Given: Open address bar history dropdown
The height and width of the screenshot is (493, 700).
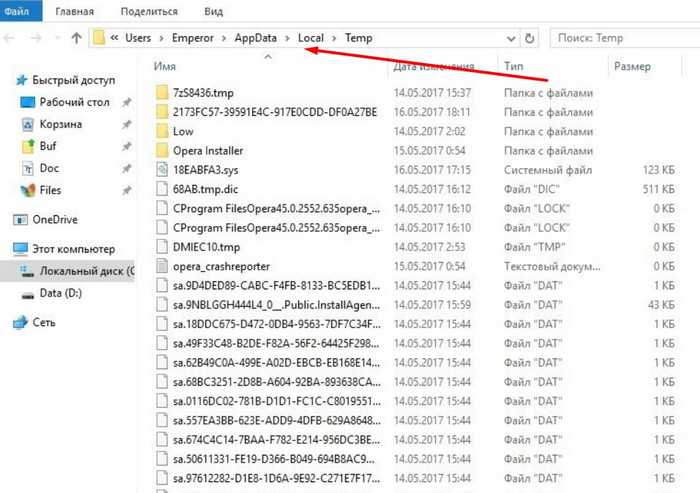Looking at the screenshot, I should pos(511,38).
